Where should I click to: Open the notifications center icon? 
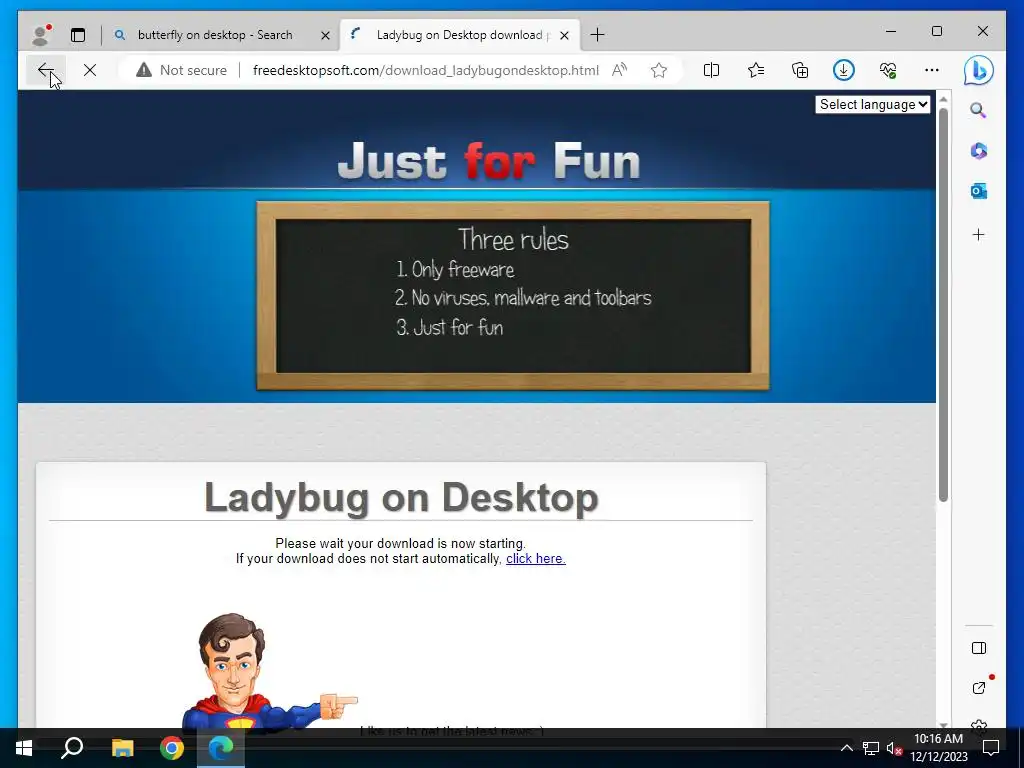[991, 748]
